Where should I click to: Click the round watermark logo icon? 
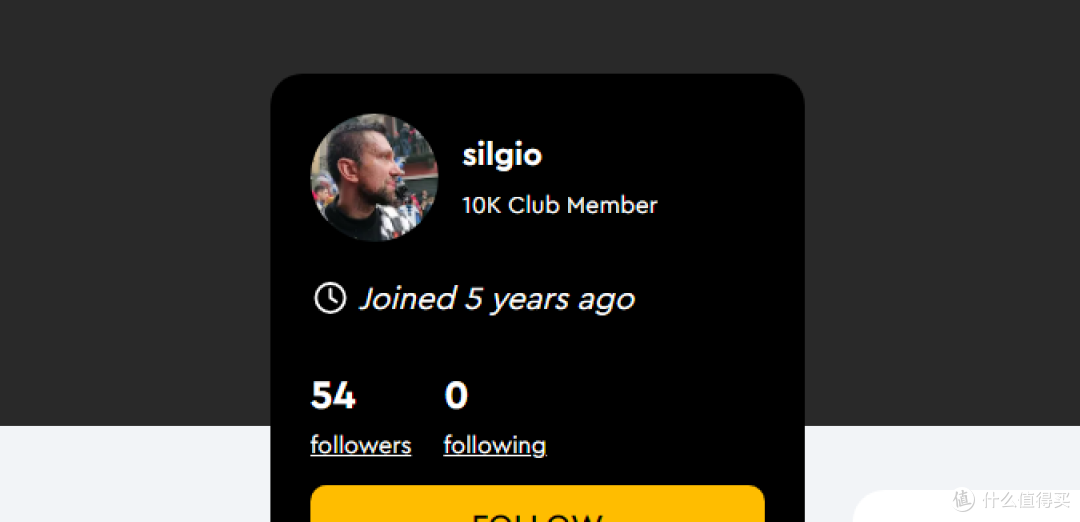pos(963,498)
